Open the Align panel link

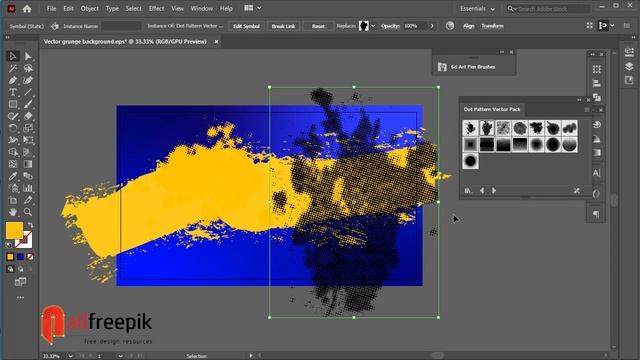point(469,26)
